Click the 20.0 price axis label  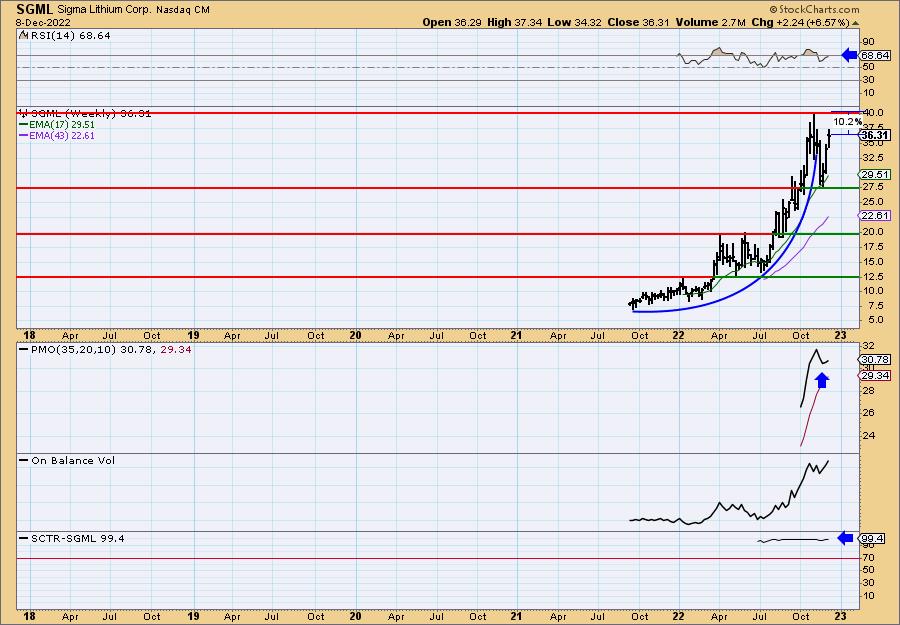click(x=872, y=232)
